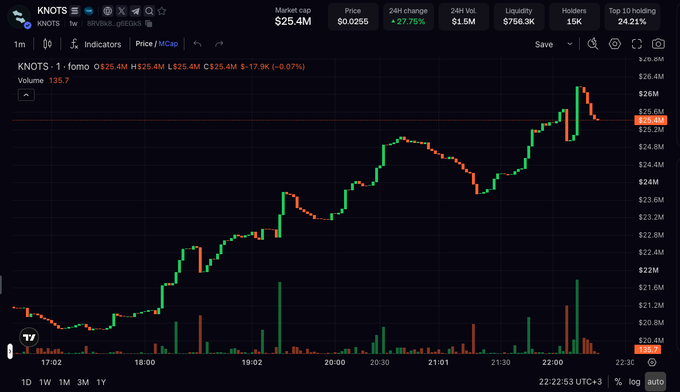Image resolution: width=680 pixels, height=392 pixels.
Task: Click the Liquidity $756.3K card
Action: (x=519, y=16)
